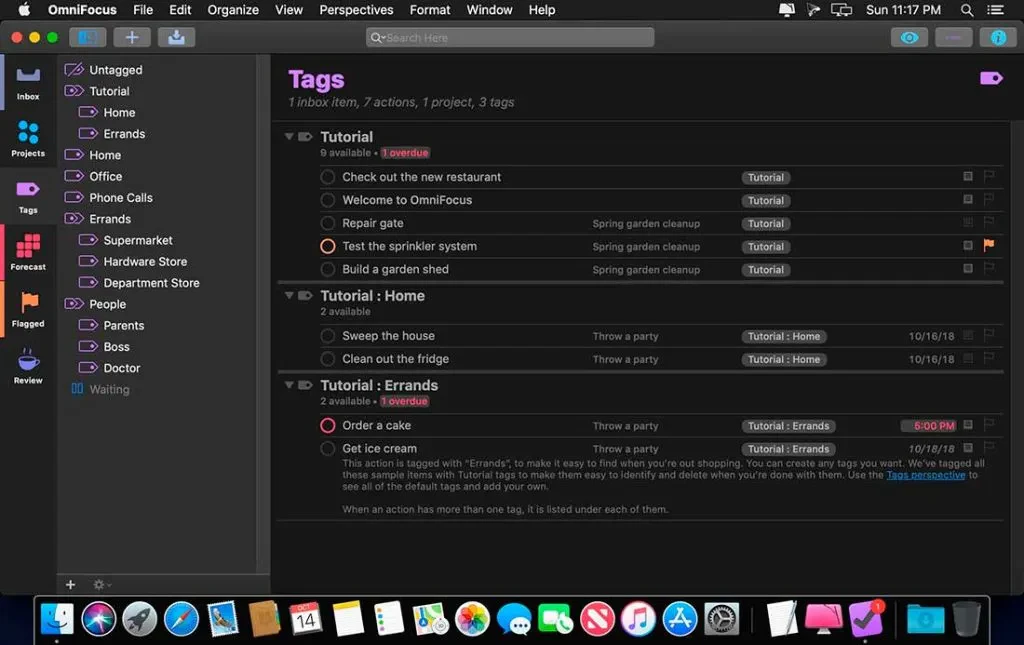Click the Tutorial : Home tag on Sweep the house

pos(784,336)
